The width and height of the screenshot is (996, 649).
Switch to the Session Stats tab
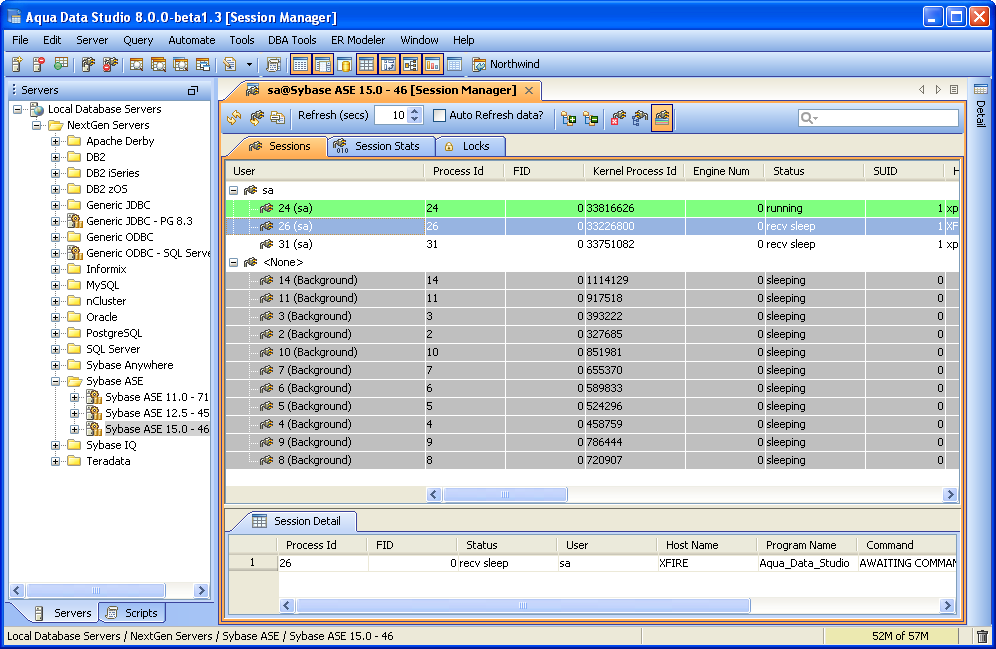click(381, 146)
